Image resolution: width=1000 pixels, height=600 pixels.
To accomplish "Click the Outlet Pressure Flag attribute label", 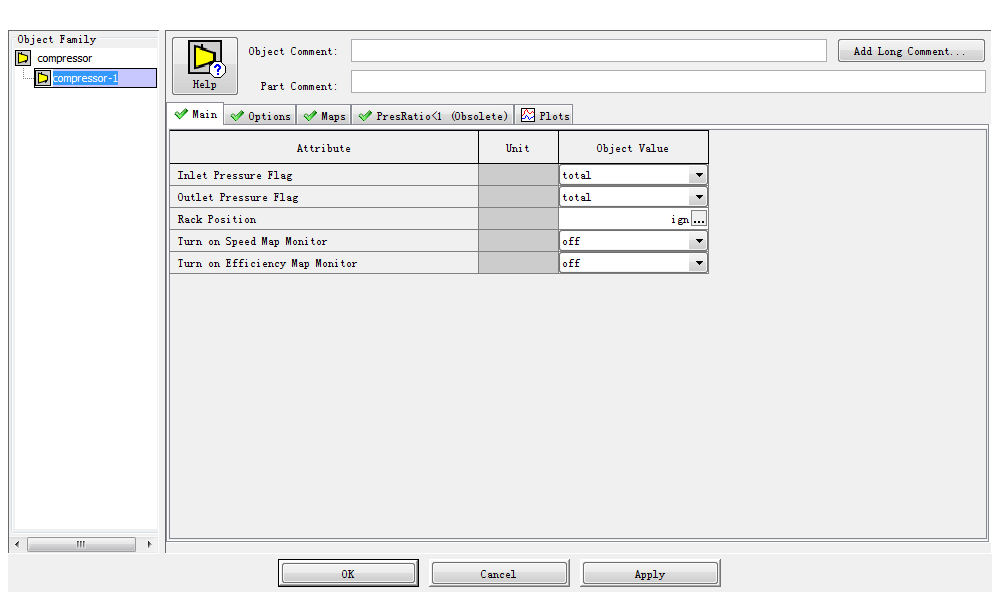I will (x=238, y=198).
